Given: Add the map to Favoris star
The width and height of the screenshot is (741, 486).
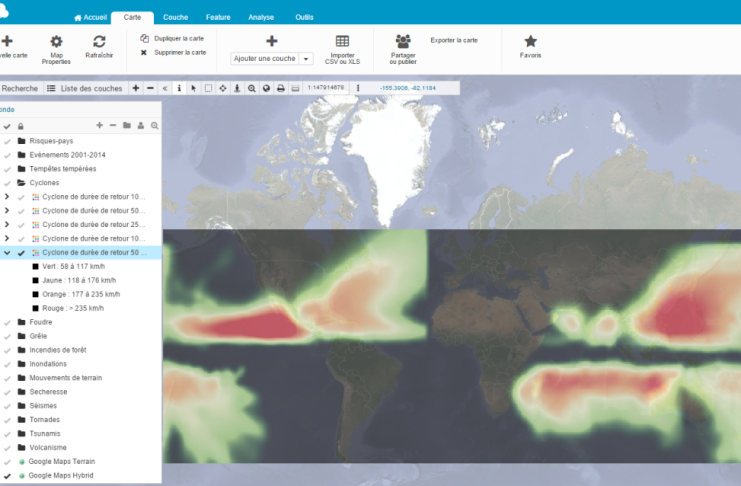Looking at the screenshot, I should click(x=531, y=41).
